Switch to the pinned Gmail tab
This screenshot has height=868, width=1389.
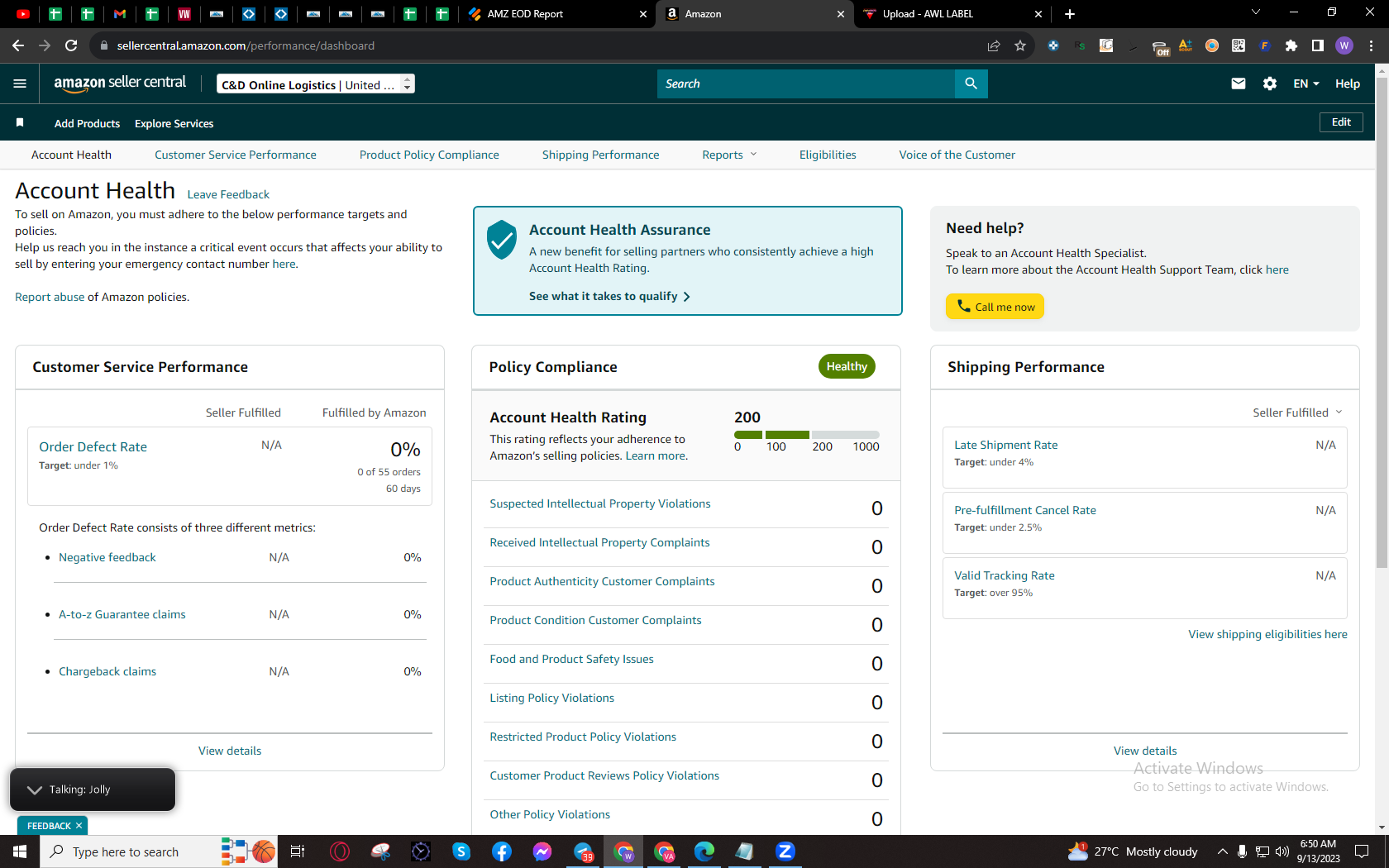tap(120, 14)
